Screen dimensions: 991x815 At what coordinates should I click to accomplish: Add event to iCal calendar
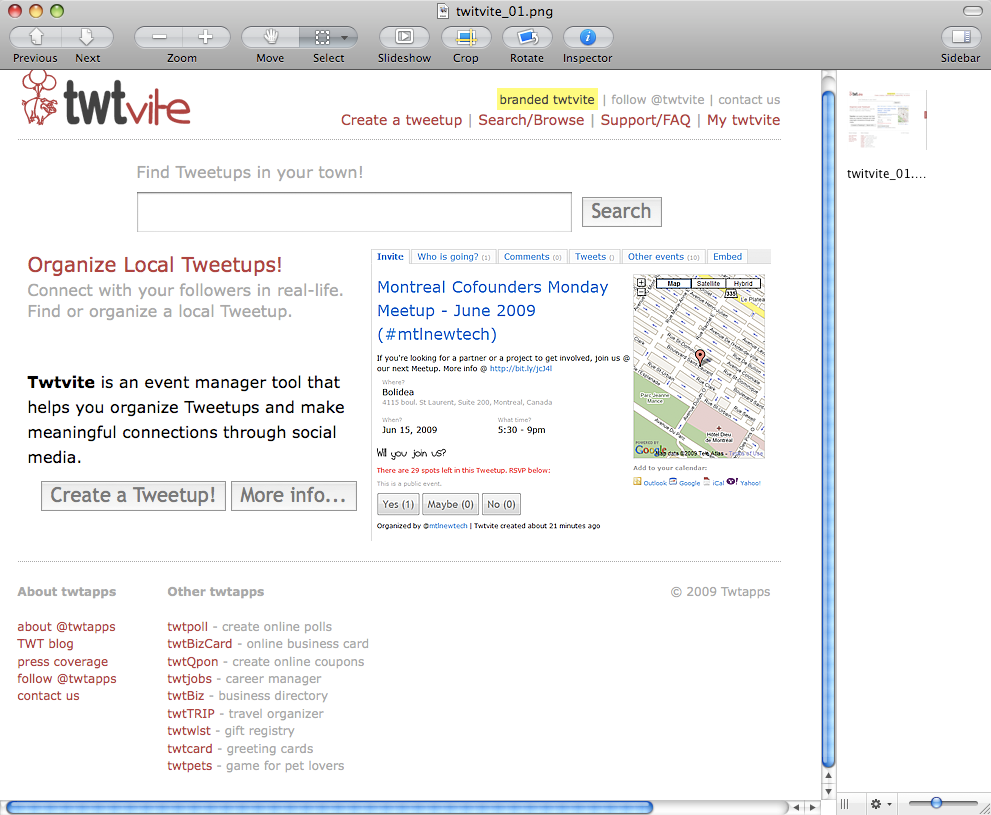point(714,482)
